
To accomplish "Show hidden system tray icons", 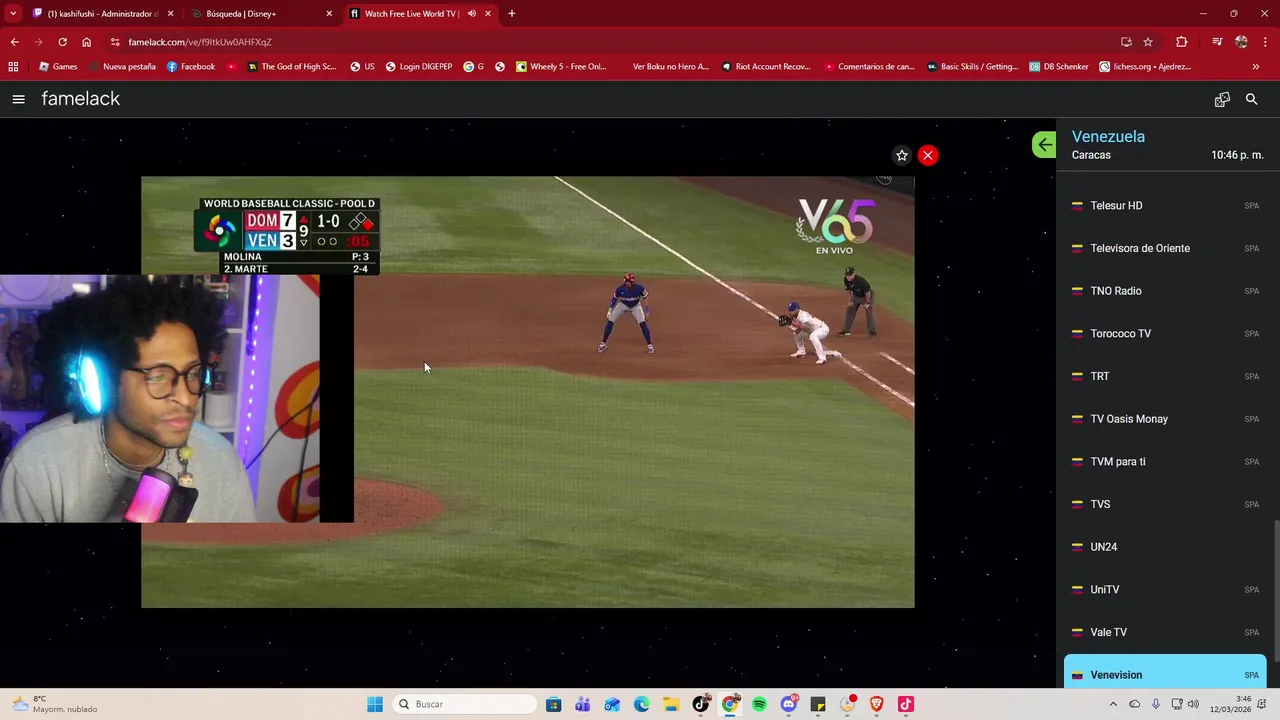I will click(x=1113, y=704).
